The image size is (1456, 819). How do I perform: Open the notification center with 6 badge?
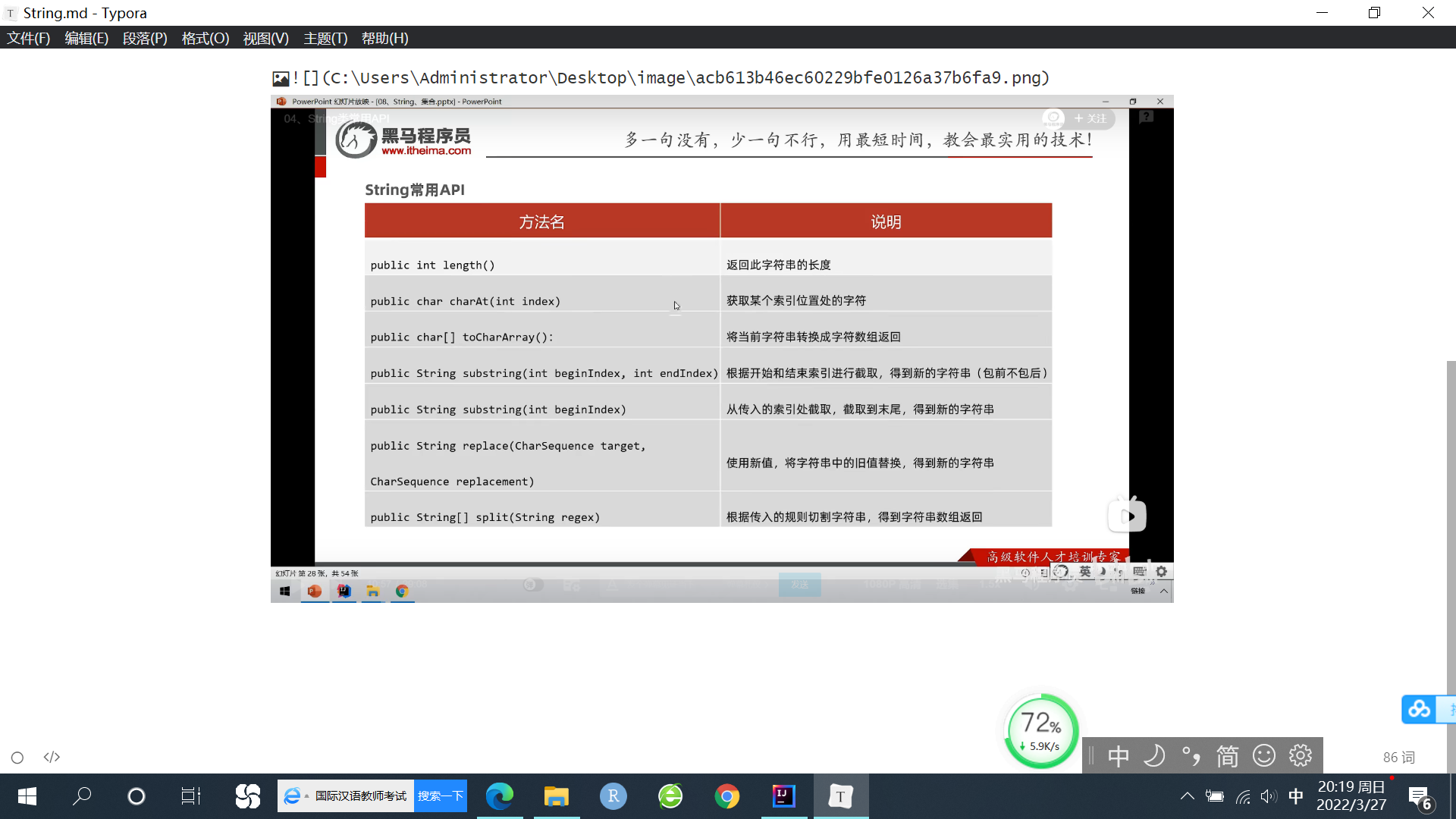(1420, 797)
